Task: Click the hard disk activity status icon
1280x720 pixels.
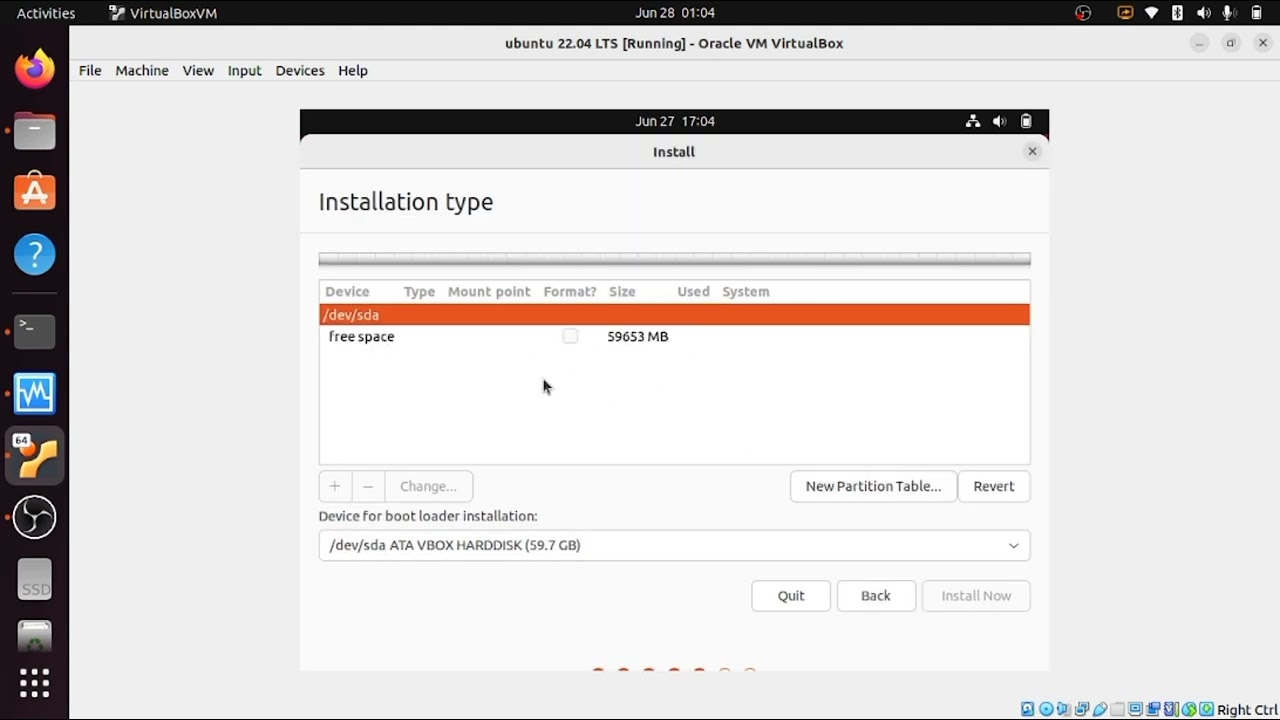Action: pyautogui.click(x=1028, y=710)
